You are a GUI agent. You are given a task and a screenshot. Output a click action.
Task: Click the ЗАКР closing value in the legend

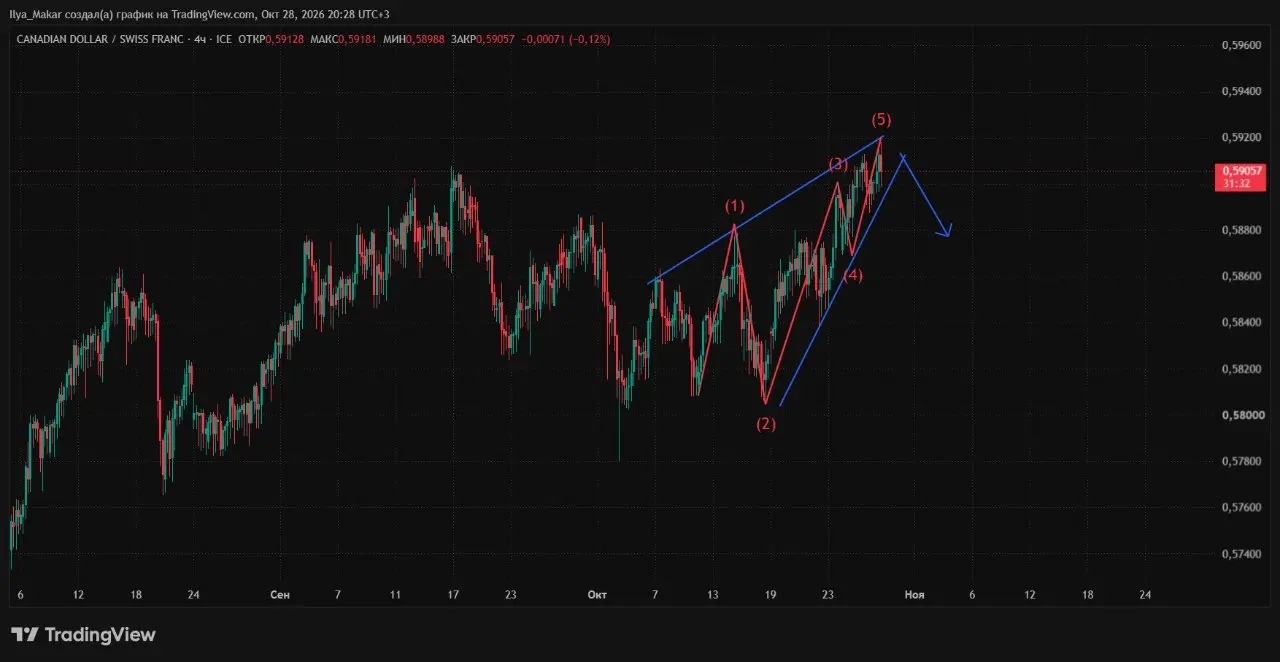[x=495, y=39]
